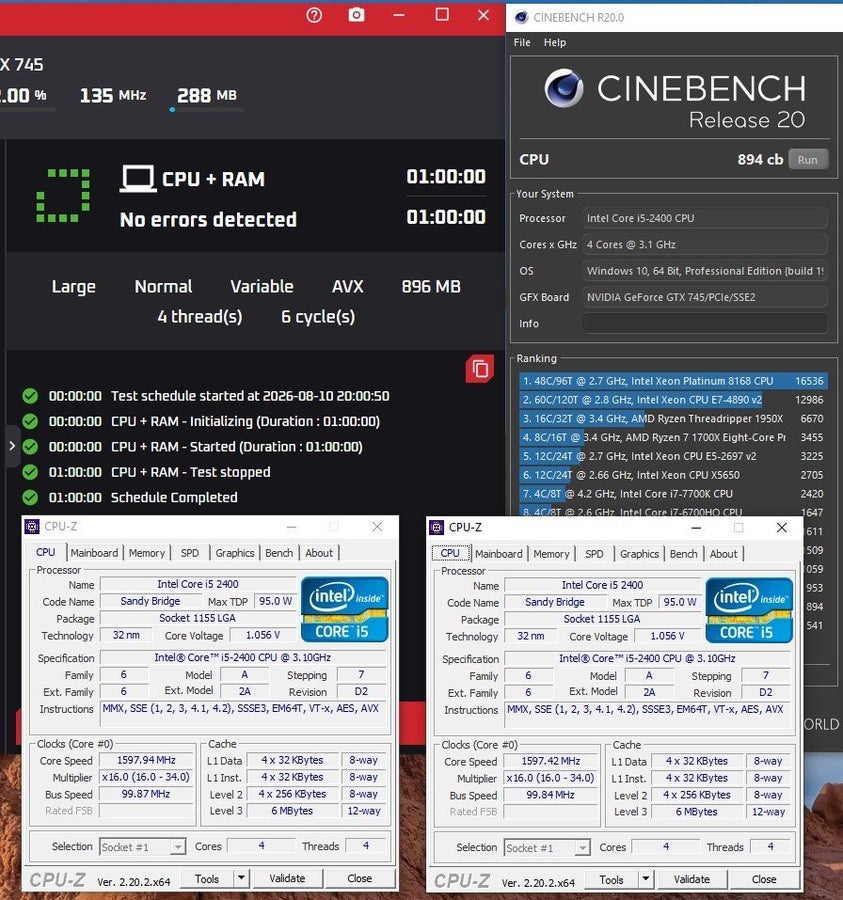Click Validate in the left CPU-Z window
Viewport: 843px width, 900px height.
tap(287, 878)
